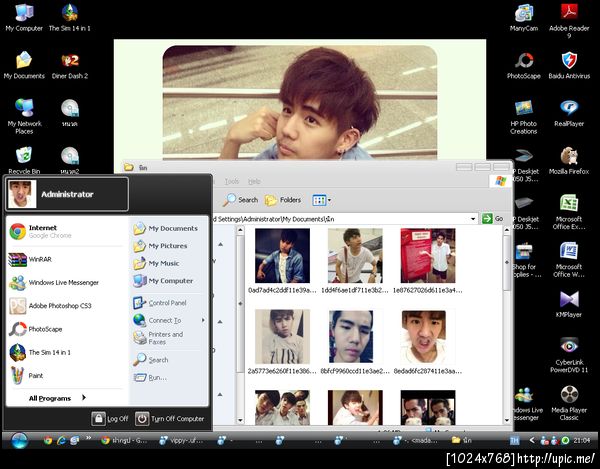
Task: Open Adobe Reader 9 desktop icon
Action: pyautogui.click(x=569, y=21)
